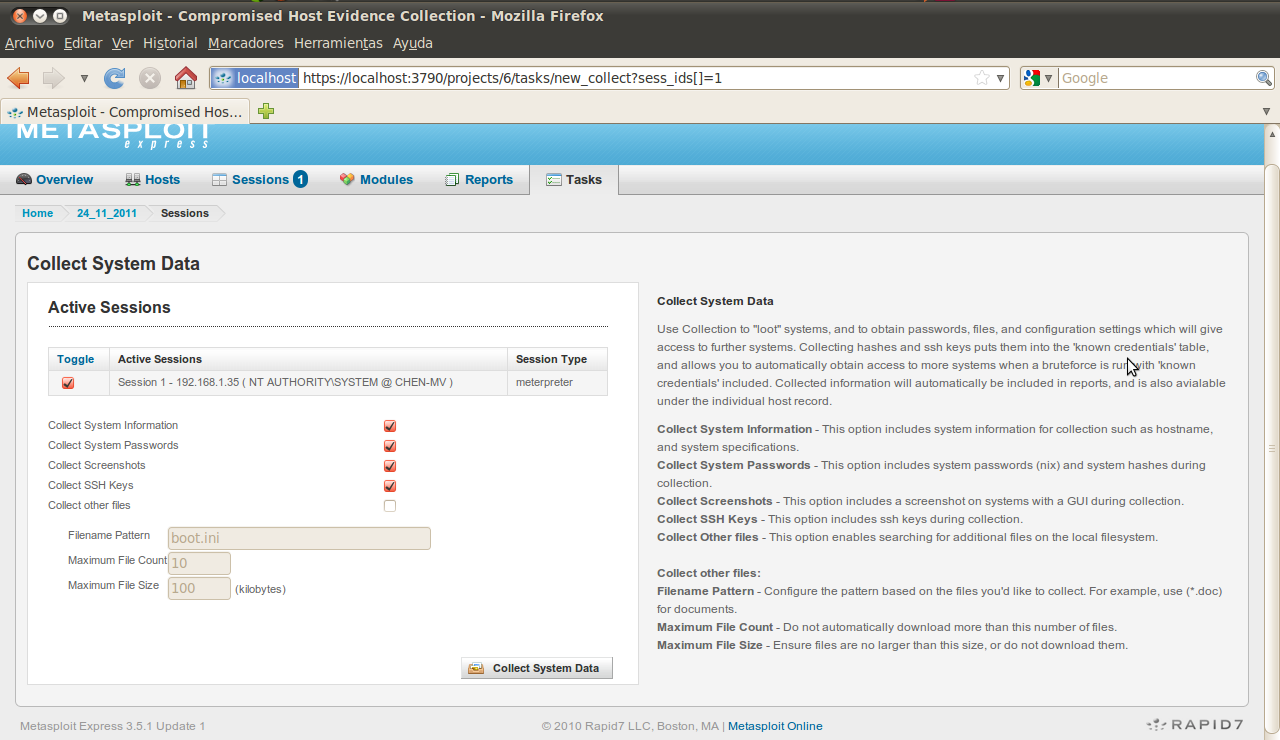Viewport: 1280px width, 740px height.
Task: Open a new tab with the plus icon
Action: (265, 112)
